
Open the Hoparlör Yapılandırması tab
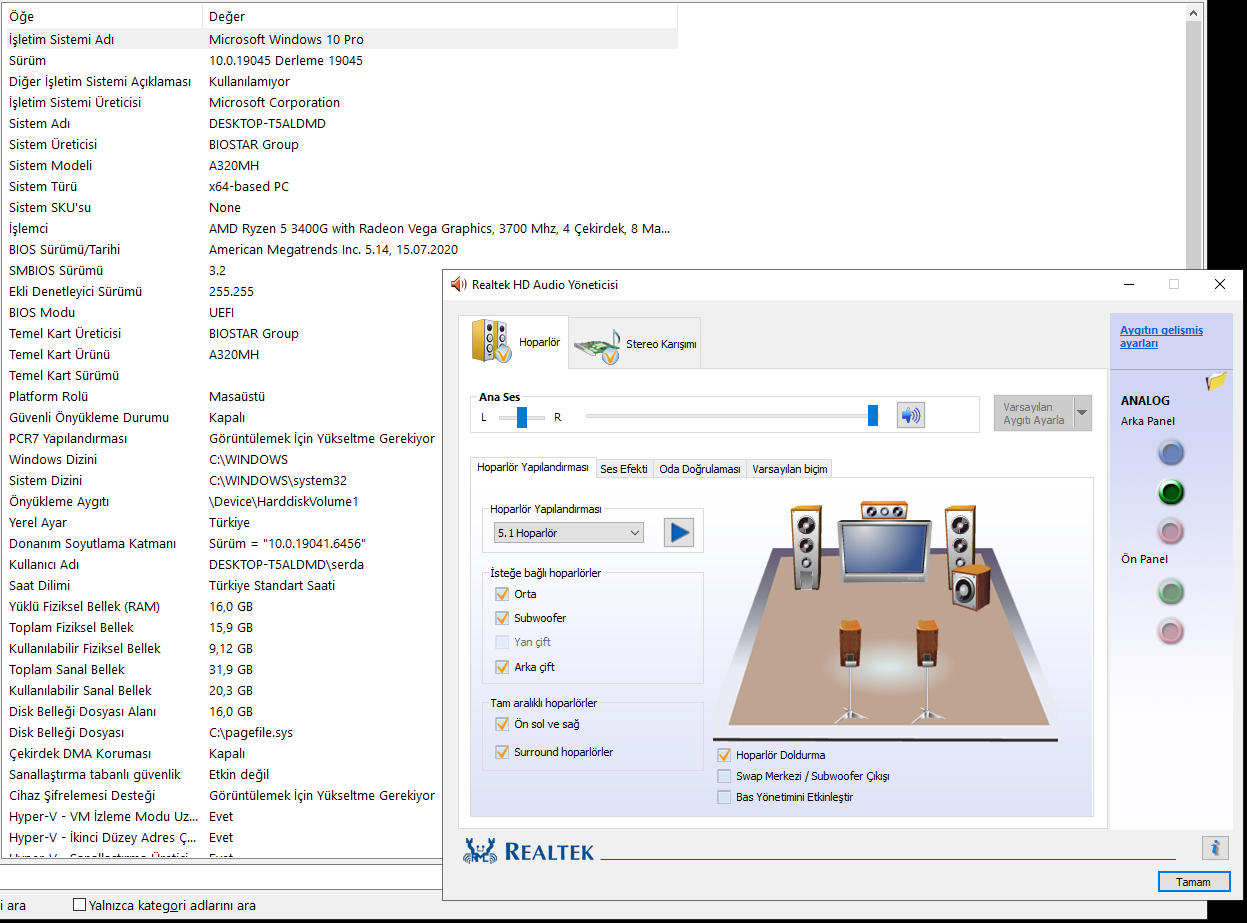[533, 467]
